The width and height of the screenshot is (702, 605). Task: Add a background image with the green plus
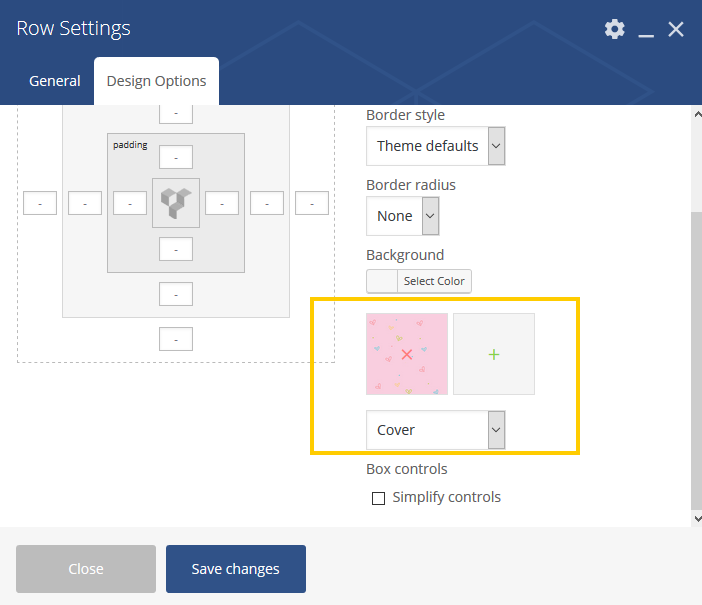(x=494, y=354)
